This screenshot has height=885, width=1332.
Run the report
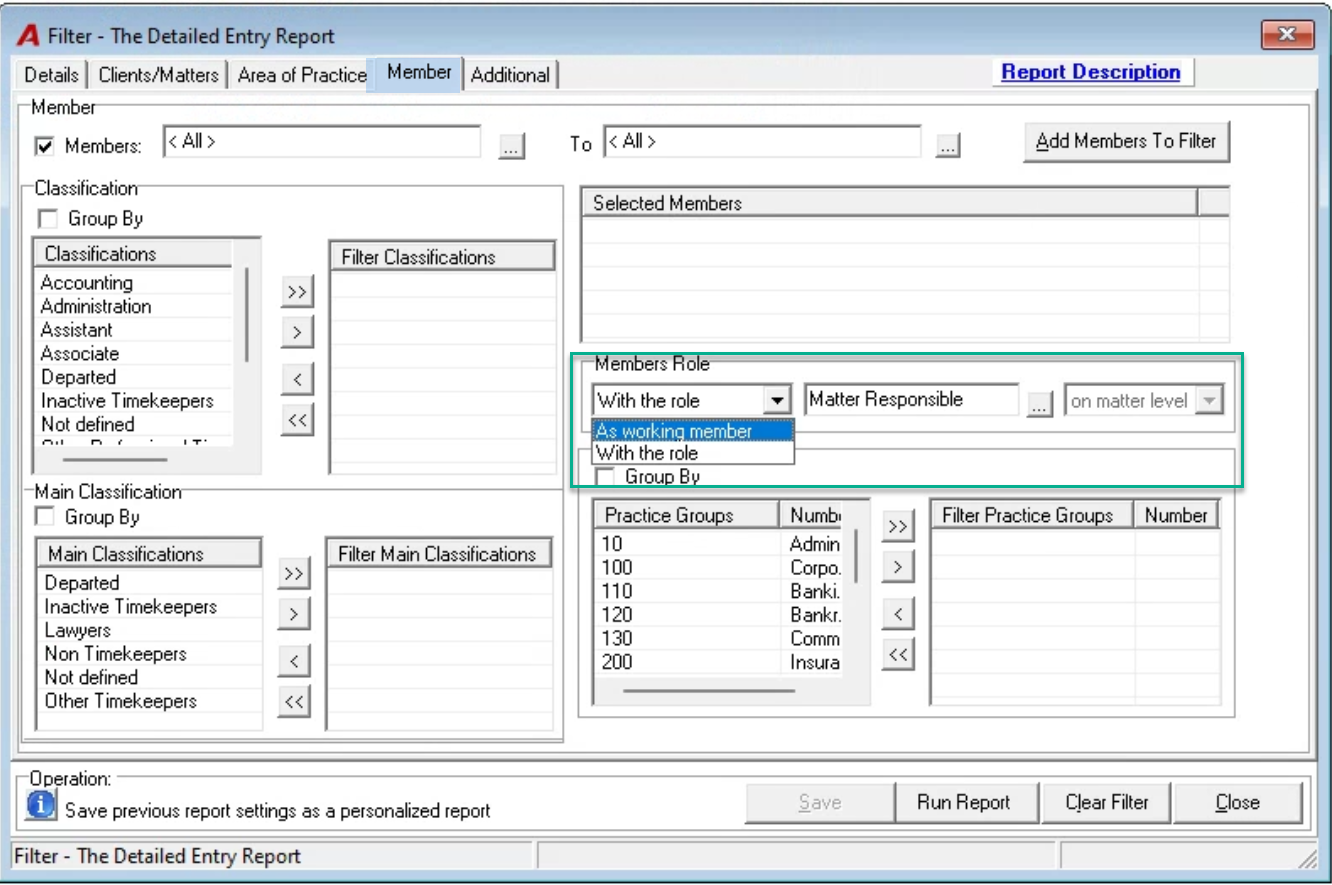coord(964,803)
